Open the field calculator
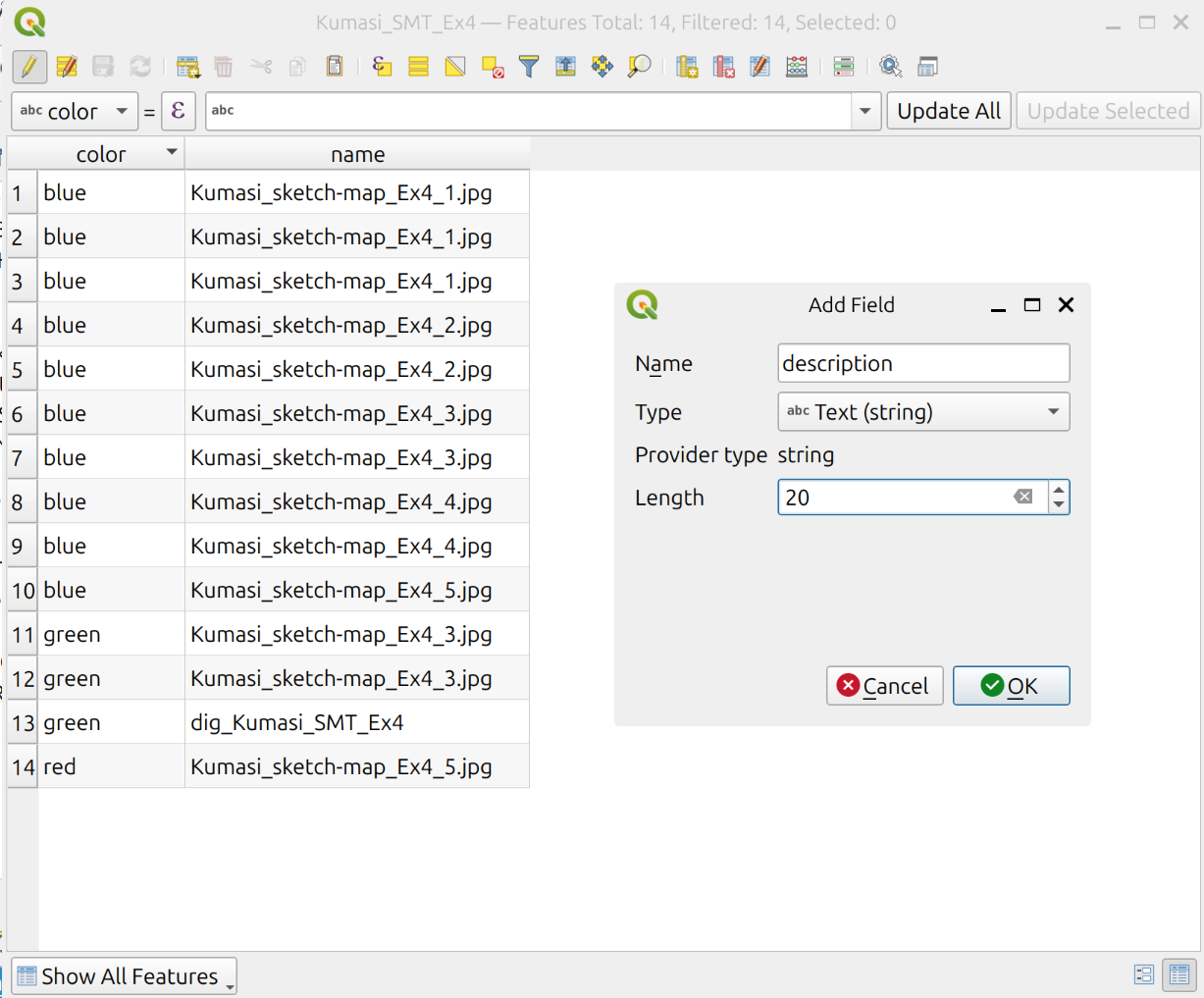Viewport: 1204px width, 998px height. pos(797,67)
